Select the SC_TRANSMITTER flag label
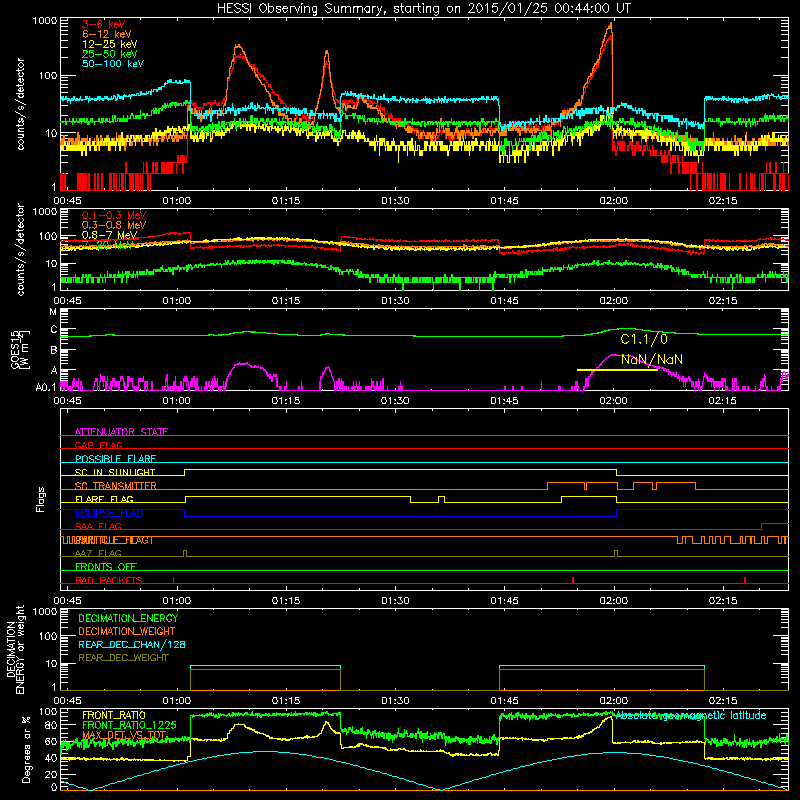This screenshot has width=800, height=800. click(x=116, y=486)
